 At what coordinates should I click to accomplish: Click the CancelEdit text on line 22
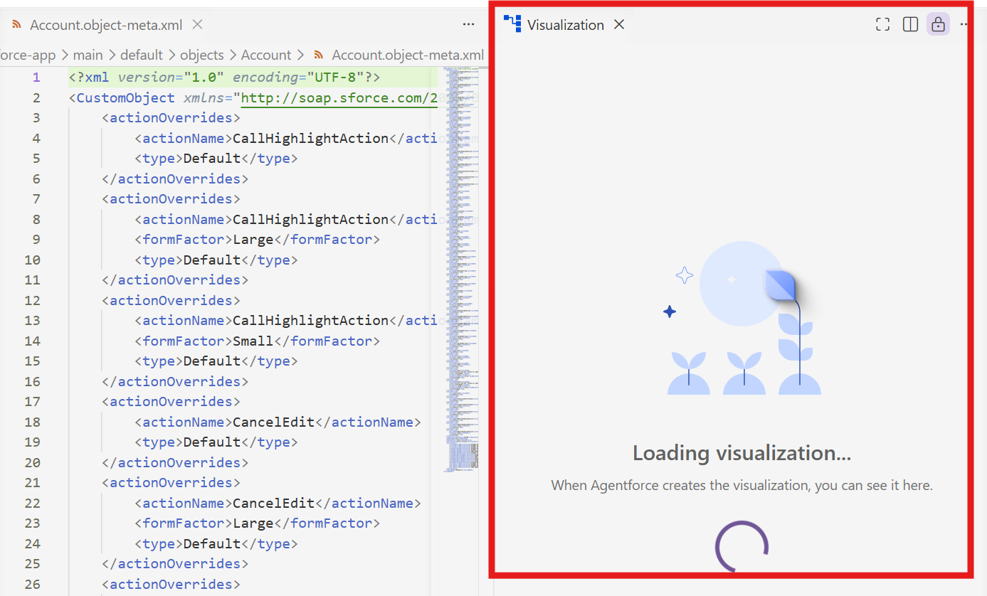point(273,503)
